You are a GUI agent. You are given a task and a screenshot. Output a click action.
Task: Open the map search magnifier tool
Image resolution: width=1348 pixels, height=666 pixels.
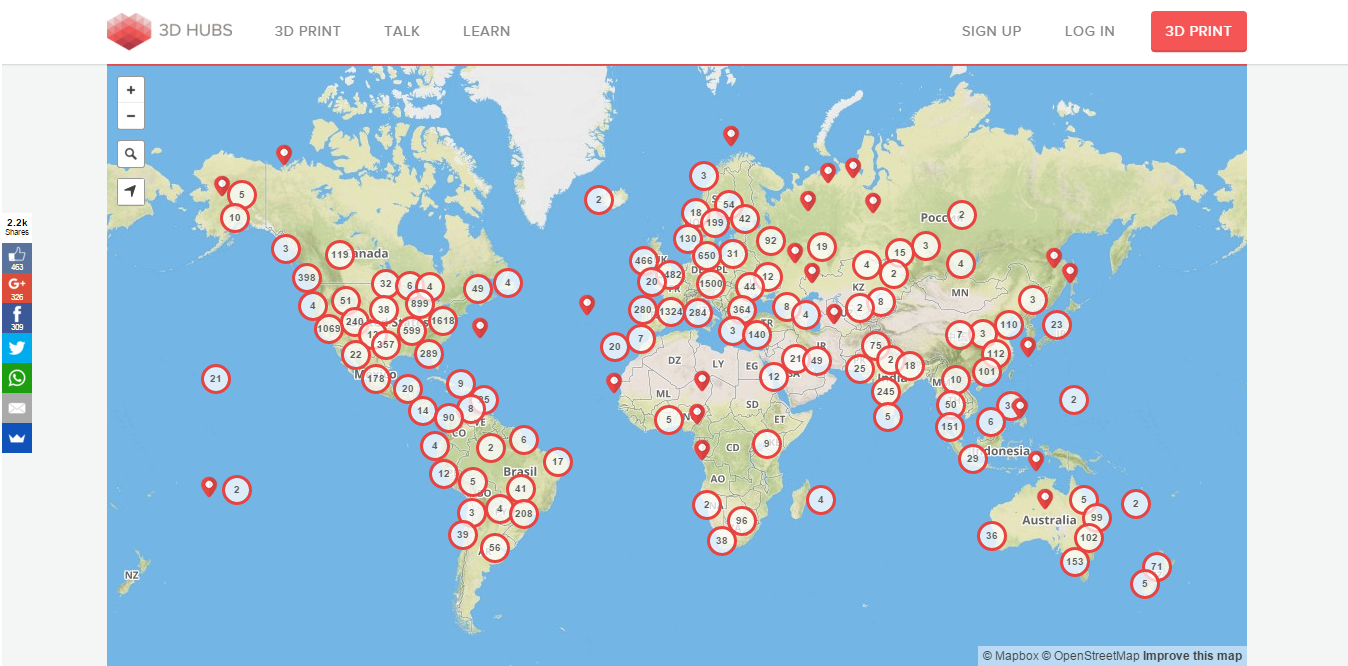coord(131,154)
